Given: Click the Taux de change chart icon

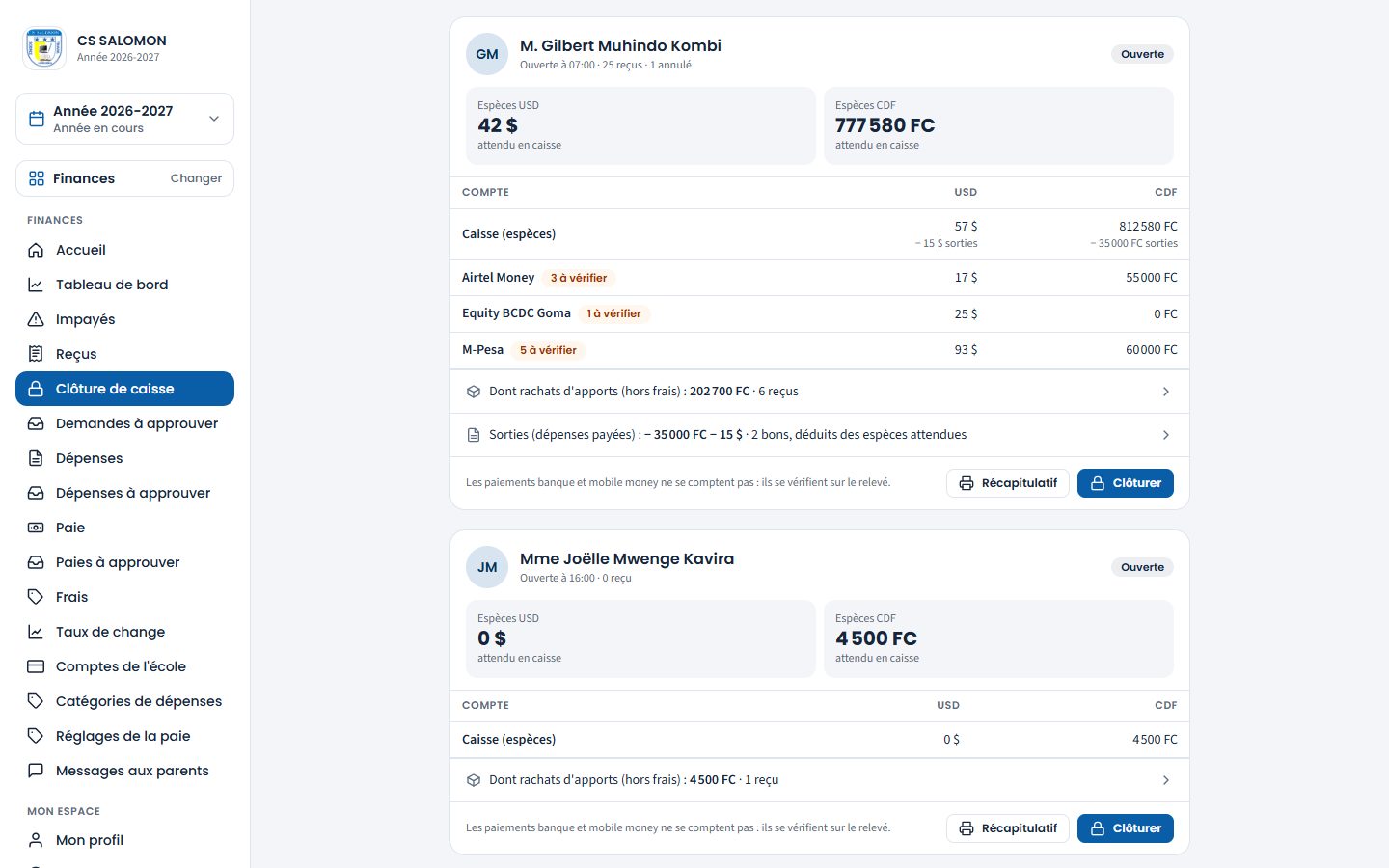Looking at the screenshot, I should (x=36, y=632).
